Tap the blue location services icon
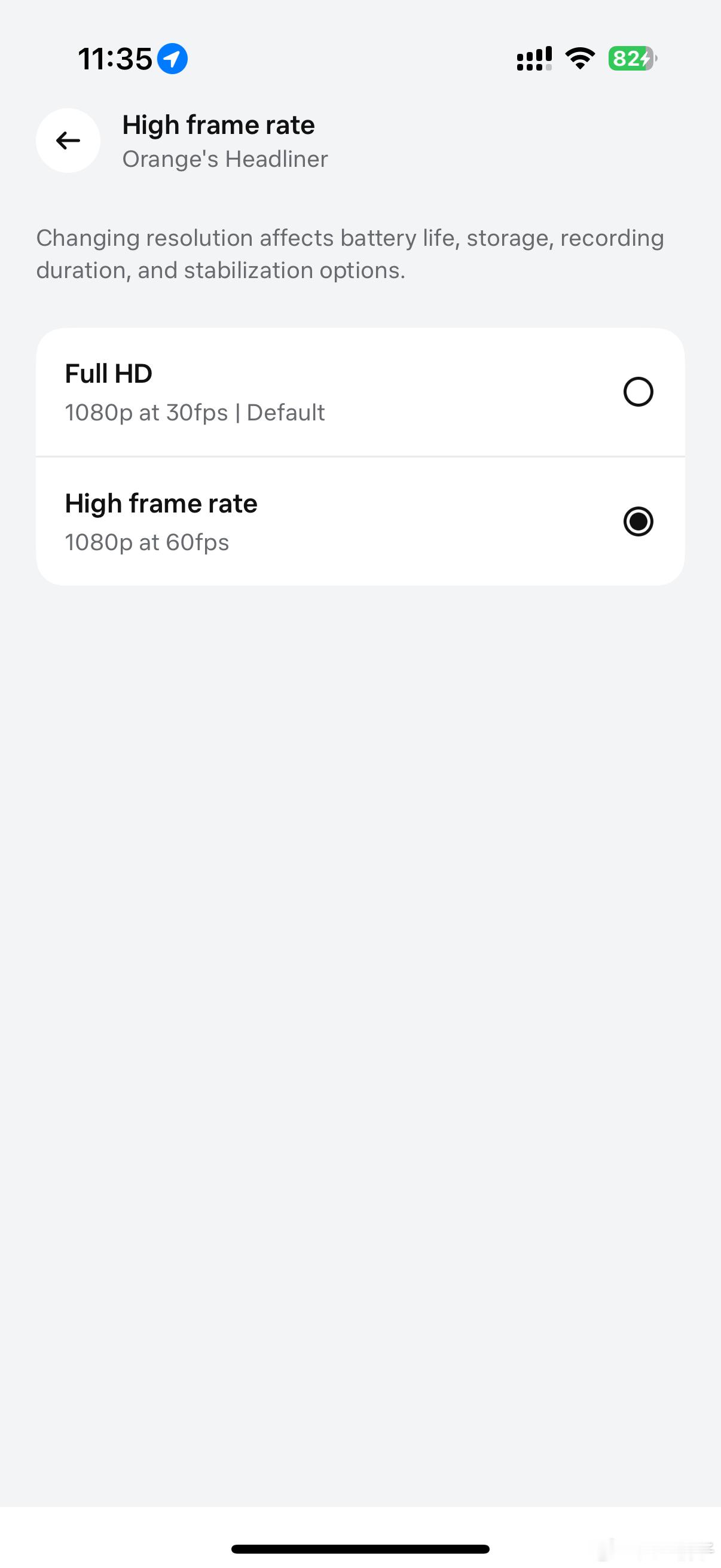Viewport: 721px width, 1568px height. pos(172,59)
